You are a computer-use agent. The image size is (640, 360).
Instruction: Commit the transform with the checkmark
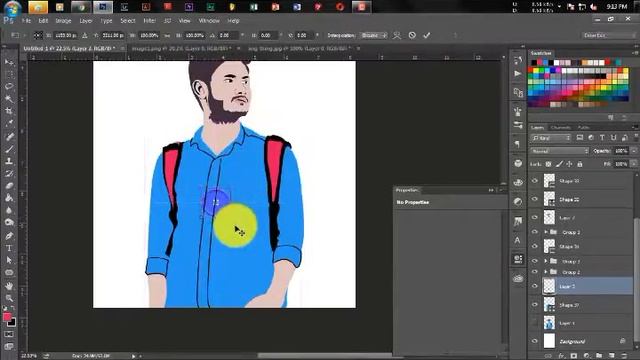(x=427, y=36)
